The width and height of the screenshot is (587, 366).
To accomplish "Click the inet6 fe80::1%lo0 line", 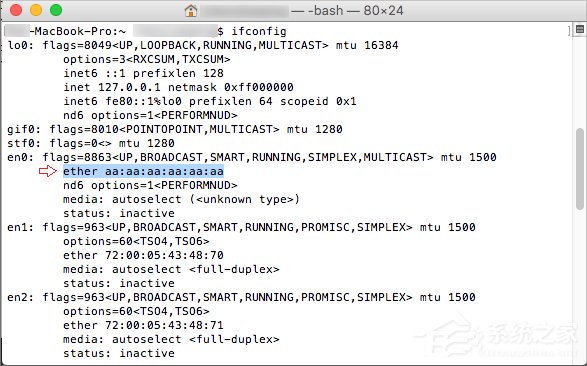I will coord(210,101).
